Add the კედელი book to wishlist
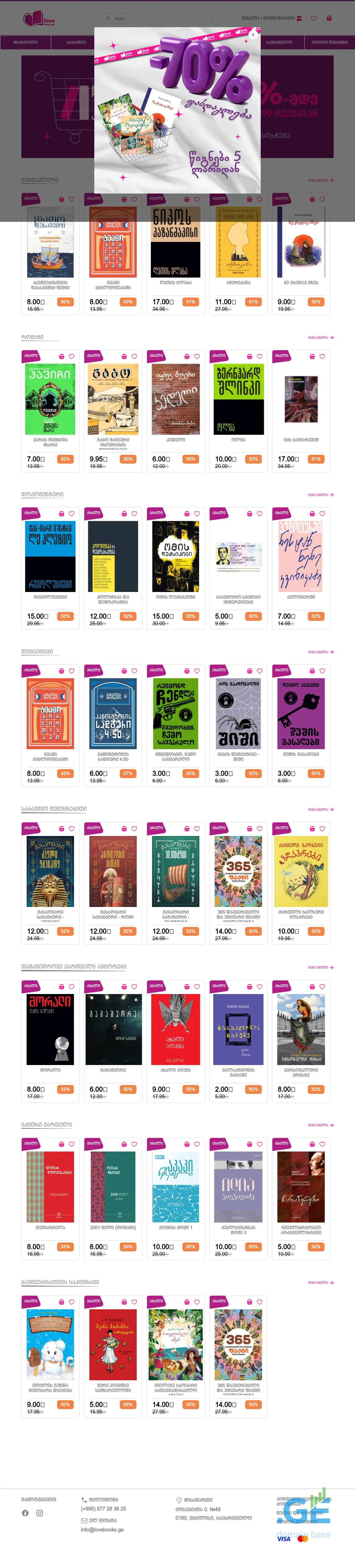This screenshot has width=355, height=1568. (197, 357)
